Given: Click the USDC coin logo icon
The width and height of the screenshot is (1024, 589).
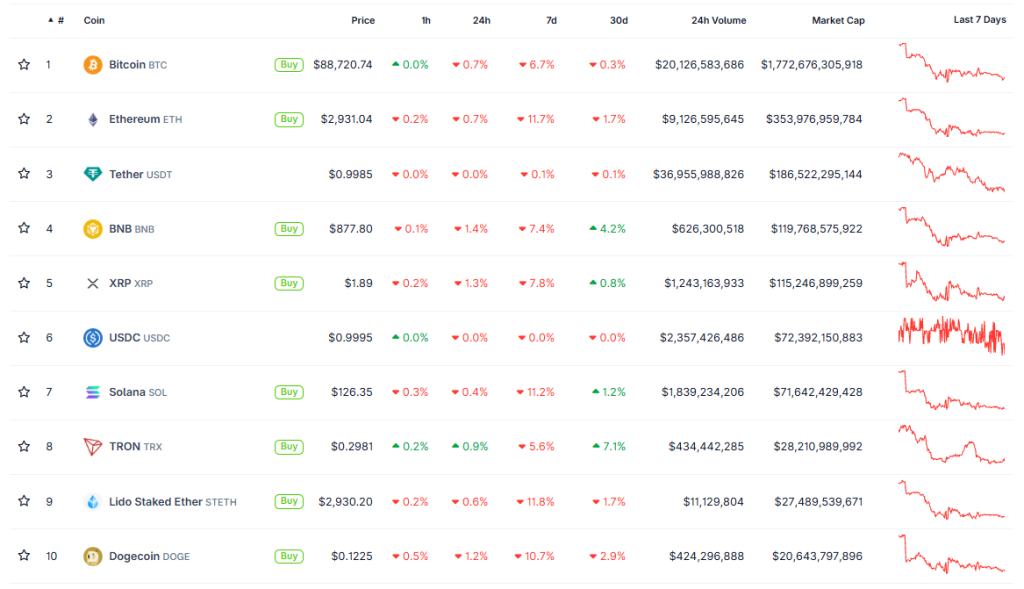Looking at the screenshot, I should (93, 338).
